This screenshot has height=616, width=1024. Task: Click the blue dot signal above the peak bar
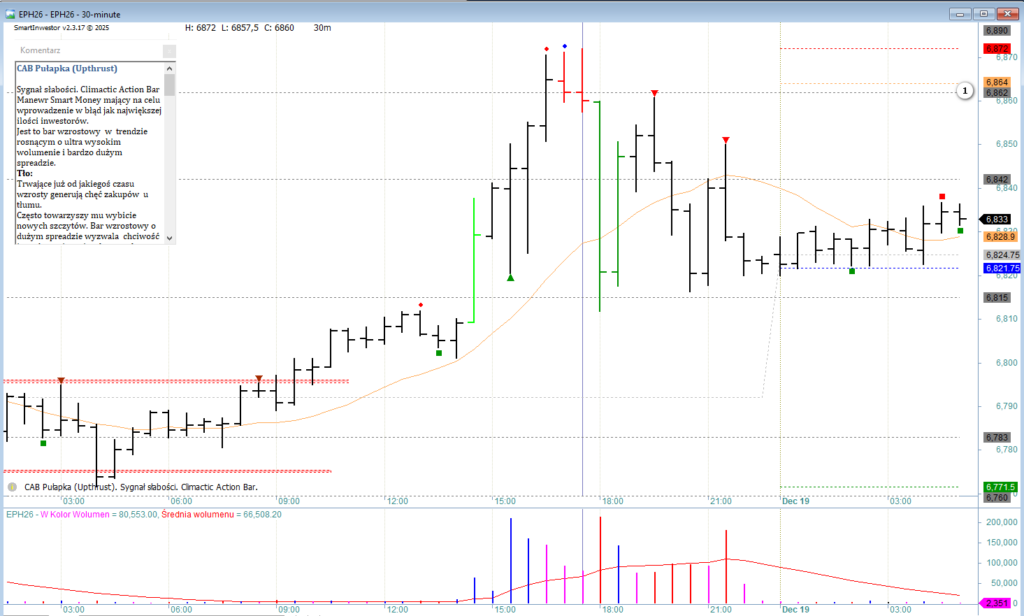(565, 47)
